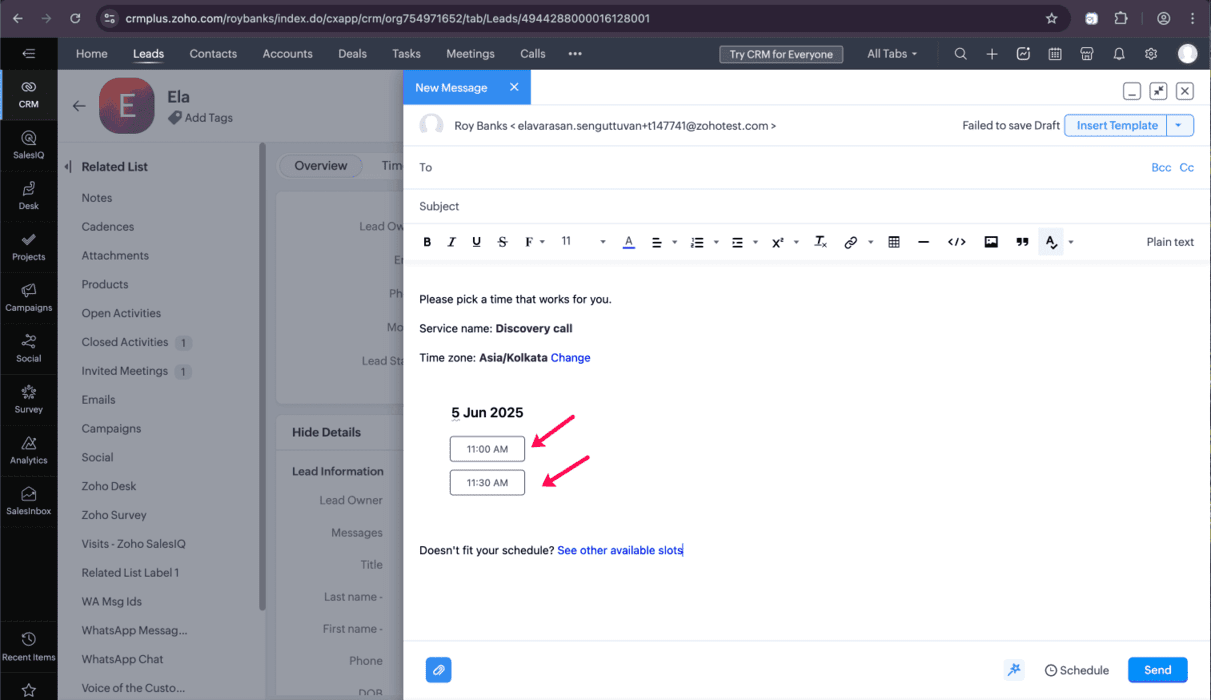Open the AI writing assistant wand icon
Screen dimensions: 1211x700
[x=1014, y=670]
